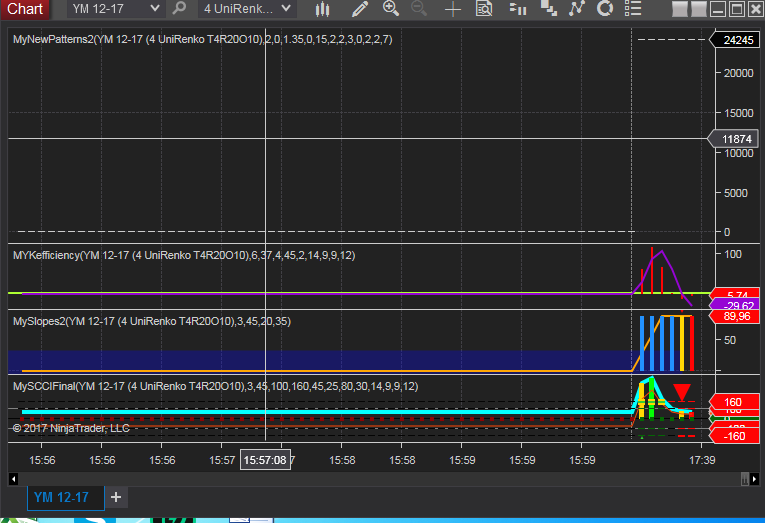
Task: Click the second window link square button
Action: (698, 9)
